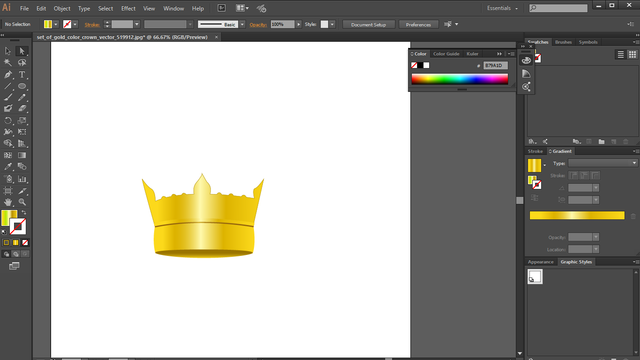Open the gradient Type dropdown
This screenshot has height=360, width=640.
[x=602, y=163]
